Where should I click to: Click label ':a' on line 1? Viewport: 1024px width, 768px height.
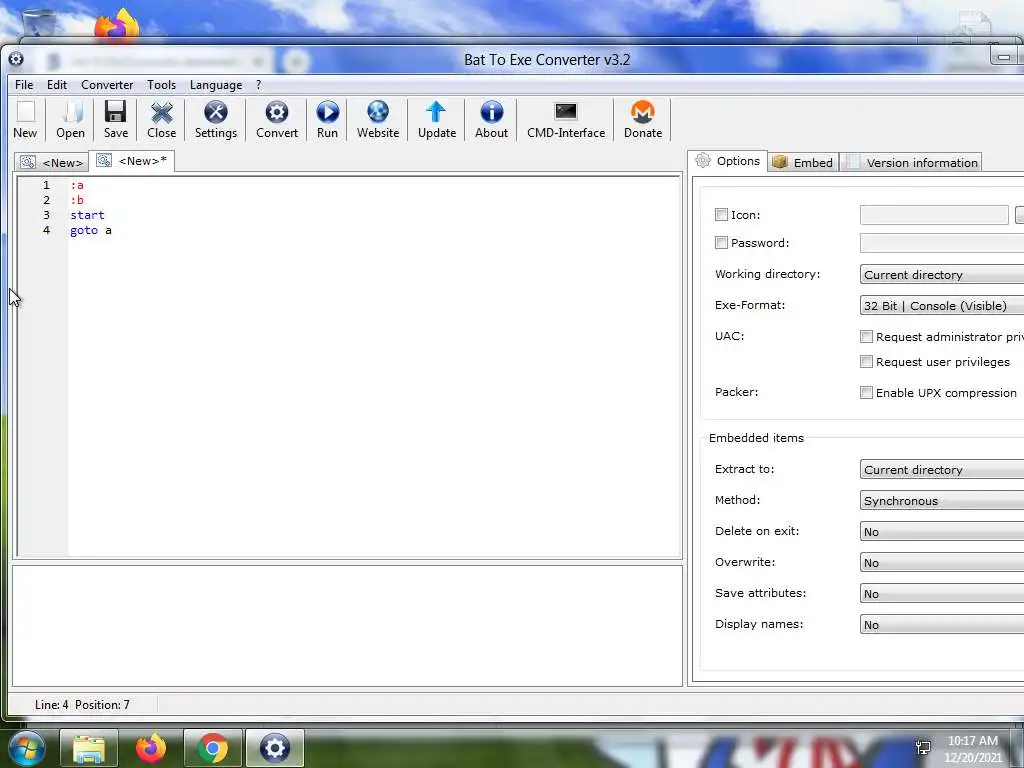pos(77,185)
